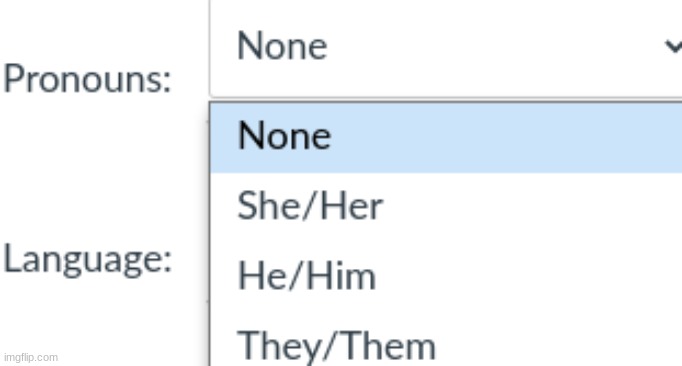Click the None value shown in combo box
This screenshot has width=682, height=366.
282,46
